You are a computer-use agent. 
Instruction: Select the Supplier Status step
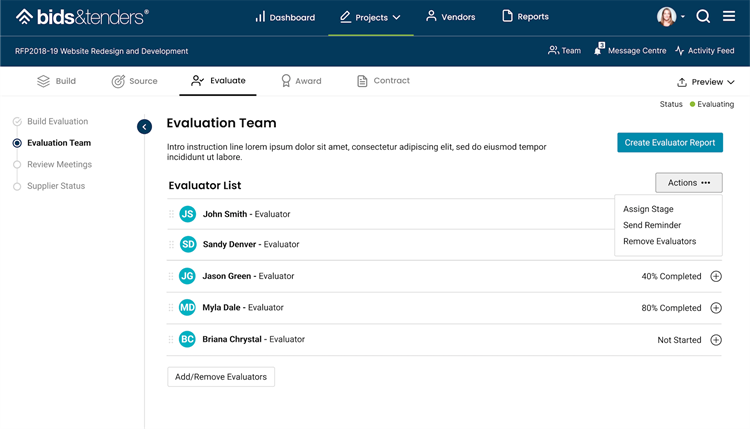pos(56,186)
